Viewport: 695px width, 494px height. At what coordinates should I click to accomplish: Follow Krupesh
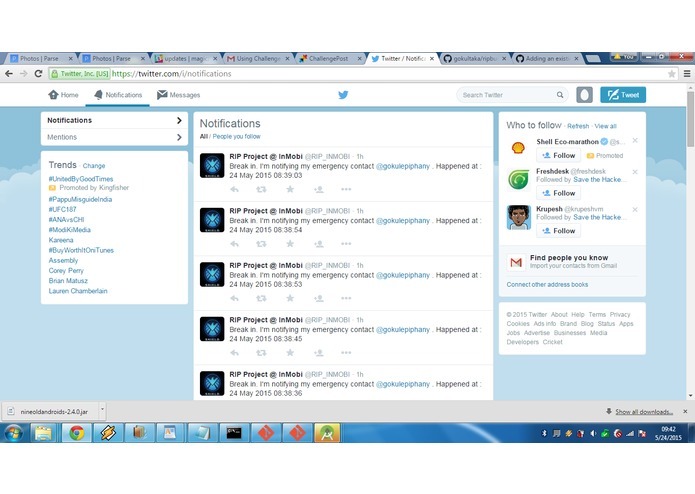[558, 231]
